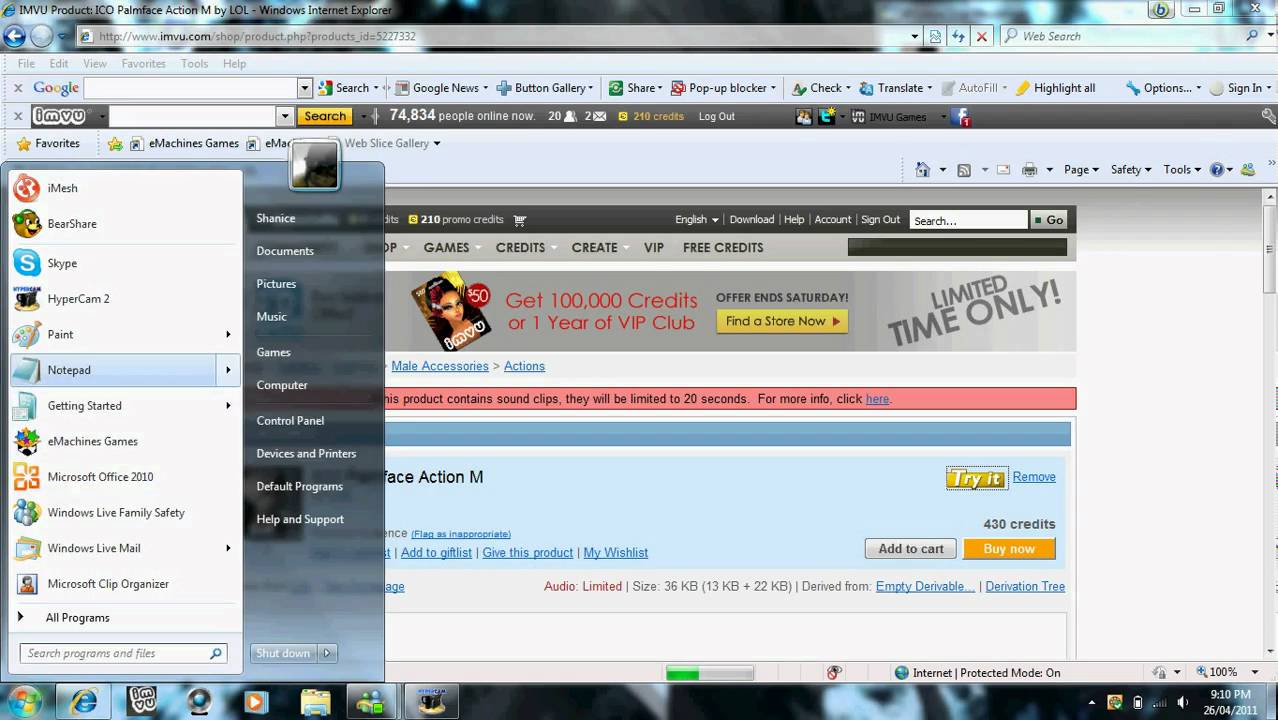Viewport: 1278px width, 720px height.
Task: Click the Remove link
Action: click(1034, 477)
